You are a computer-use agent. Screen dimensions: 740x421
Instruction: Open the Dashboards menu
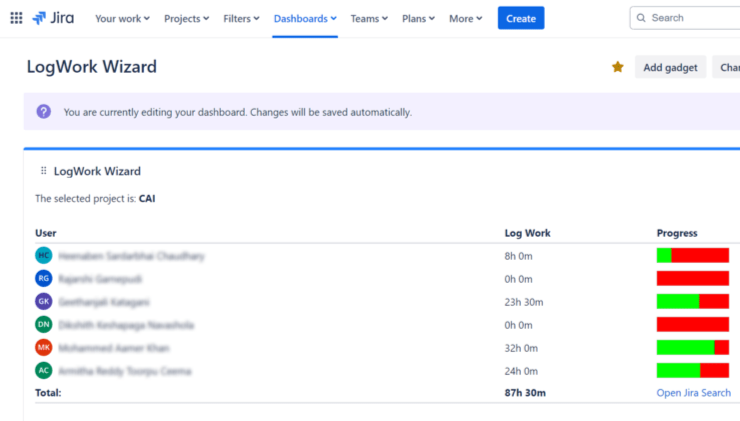[305, 18]
